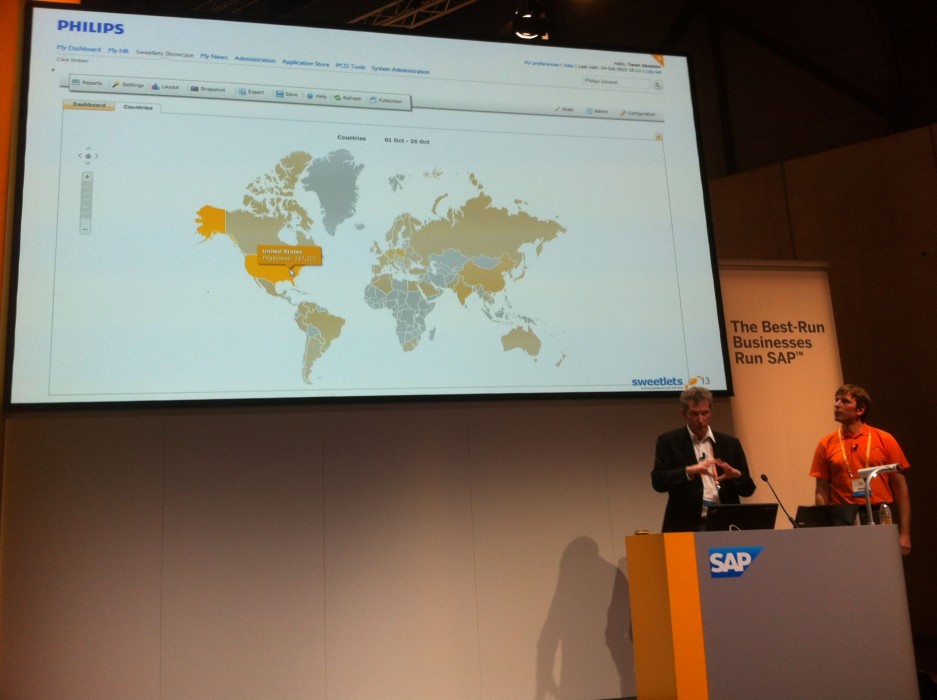937x700 pixels.
Task: Select the Countries tab
Action: (x=138, y=108)
